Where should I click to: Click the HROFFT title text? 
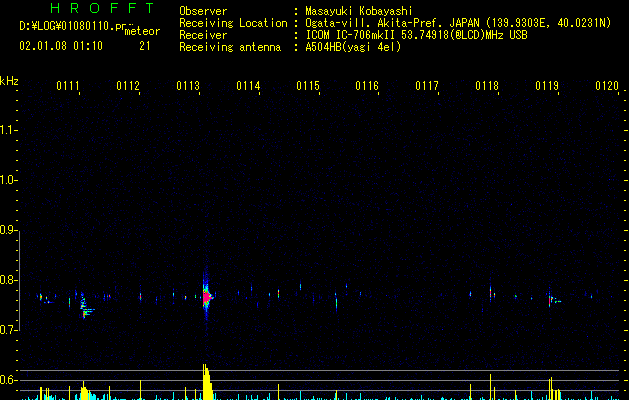103,8
